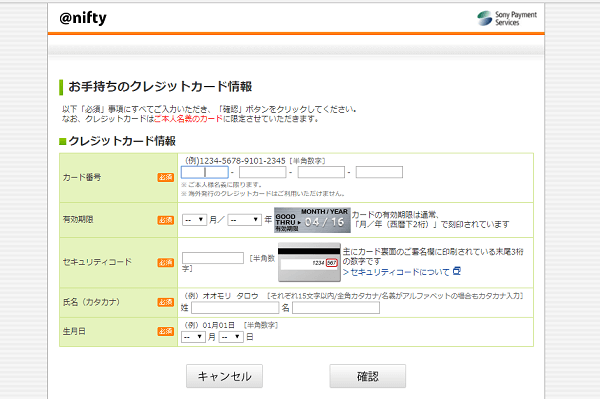
Task: Click the 必須 badge beside セキュリティコード
Action: 166,263
